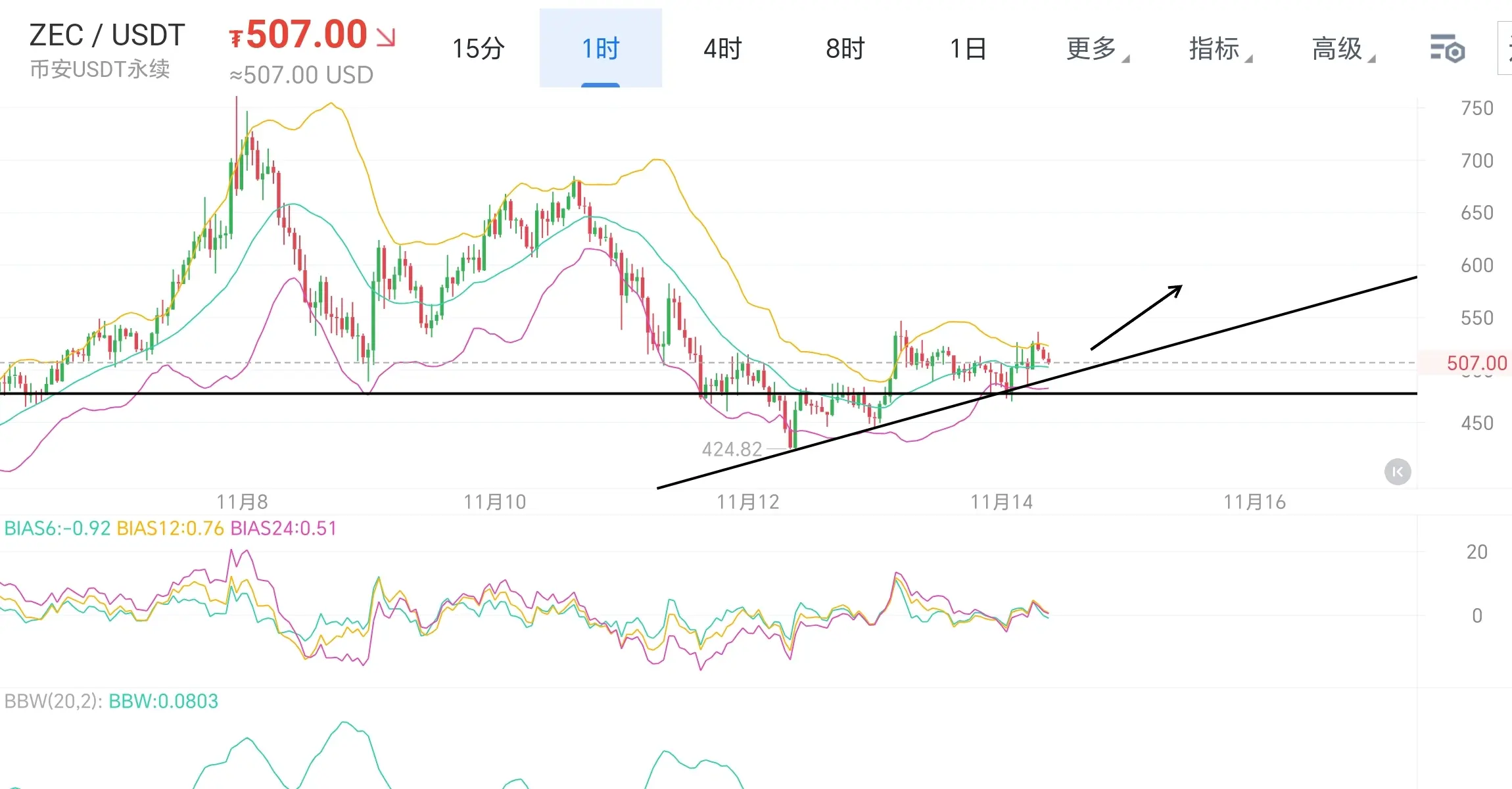Click the red 507.00 price-axis tag
Viewport: 1512px width, 789px height.
[x=1476, y=363]
